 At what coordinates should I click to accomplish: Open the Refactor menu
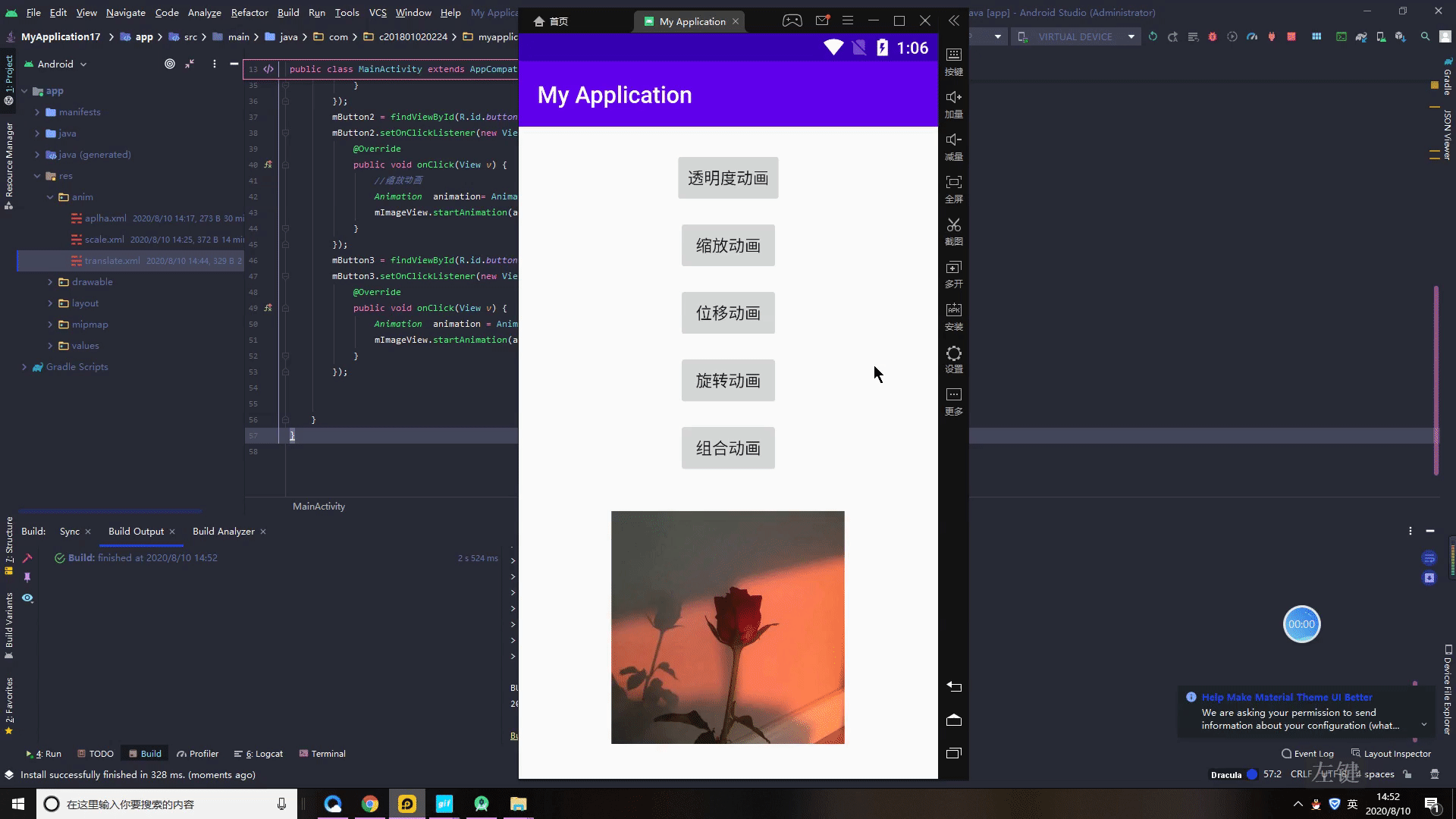point(249,12)
